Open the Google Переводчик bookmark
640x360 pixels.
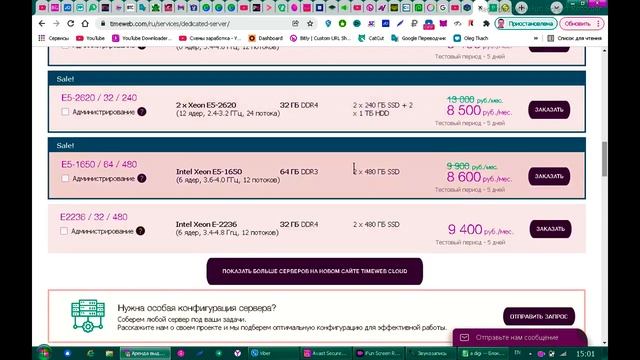tap(418, 38)
